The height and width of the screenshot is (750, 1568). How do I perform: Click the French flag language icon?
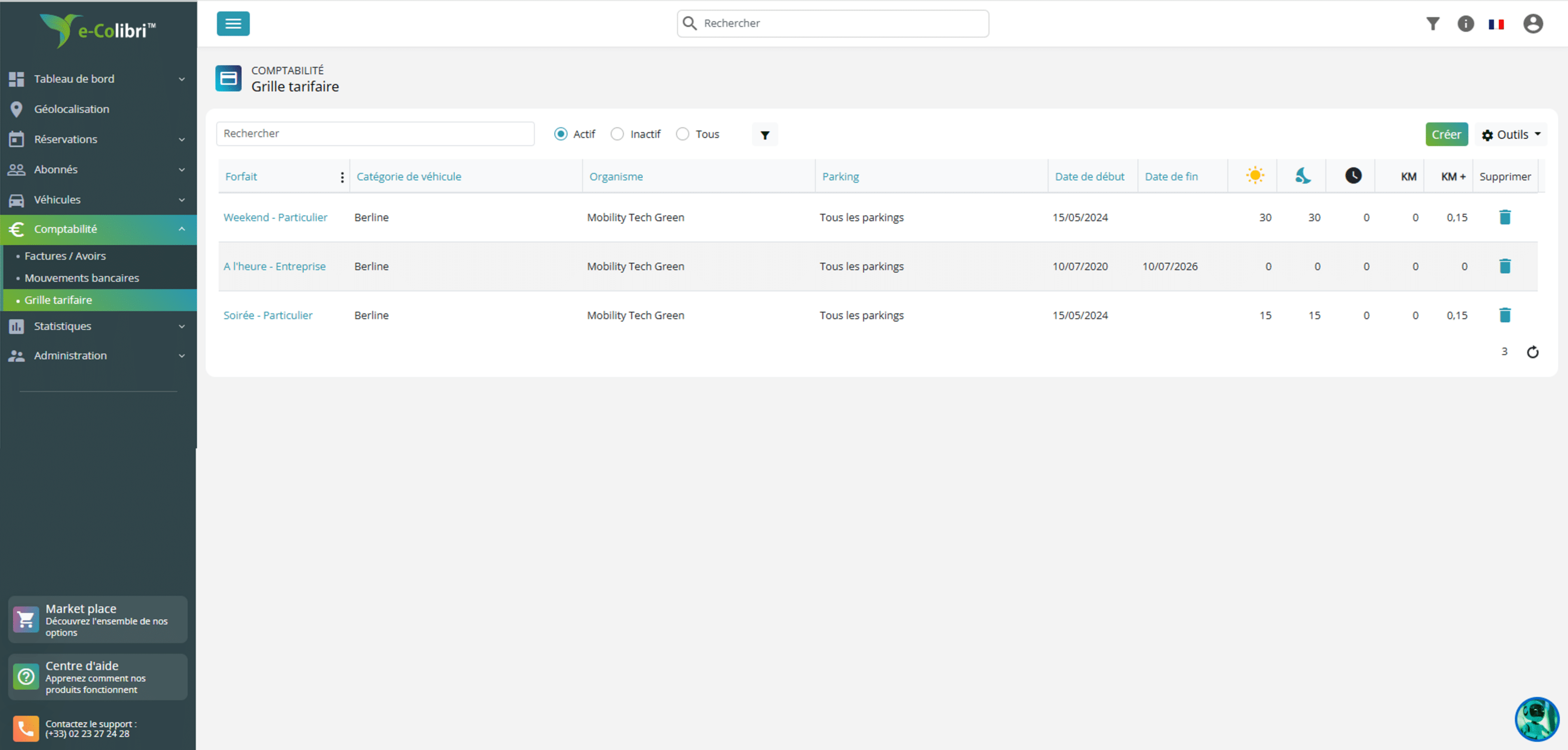(1496, 24)
